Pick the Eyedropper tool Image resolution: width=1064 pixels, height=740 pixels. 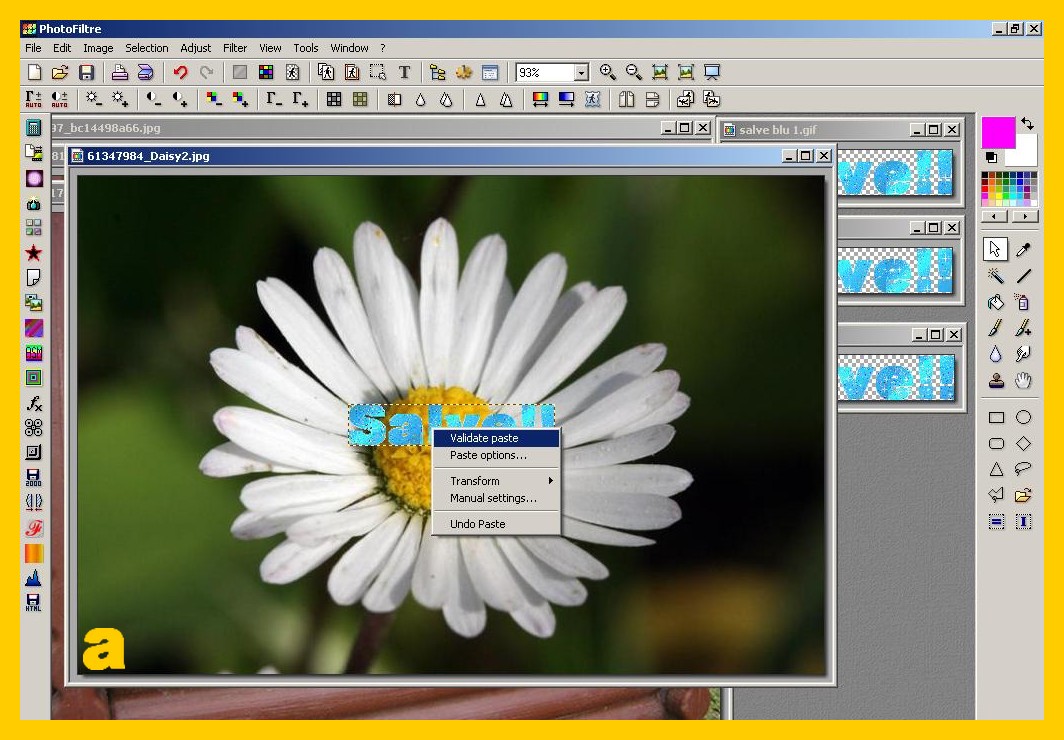[1023, 249]
